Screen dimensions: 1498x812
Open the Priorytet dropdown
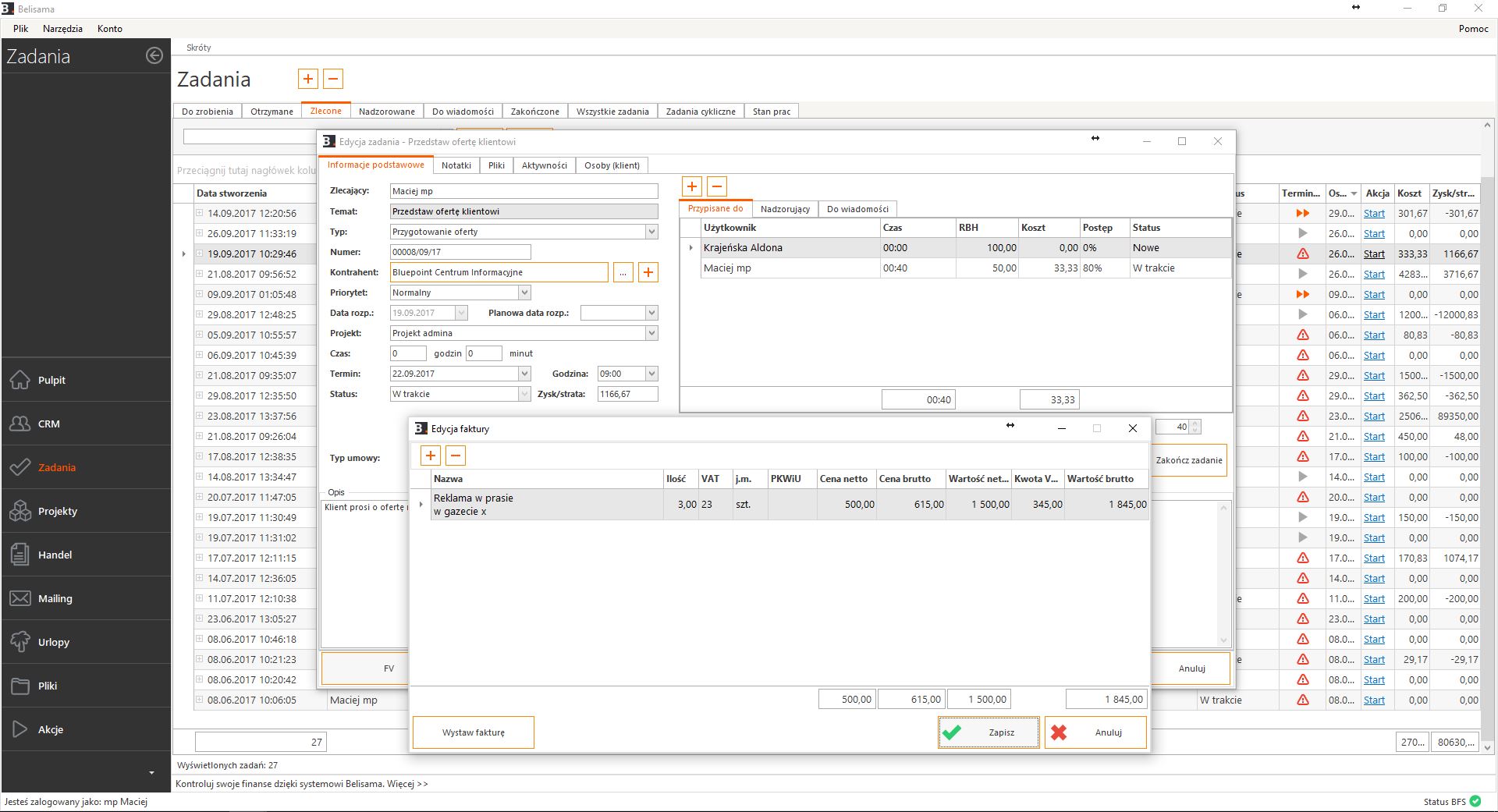coord(524,293)
